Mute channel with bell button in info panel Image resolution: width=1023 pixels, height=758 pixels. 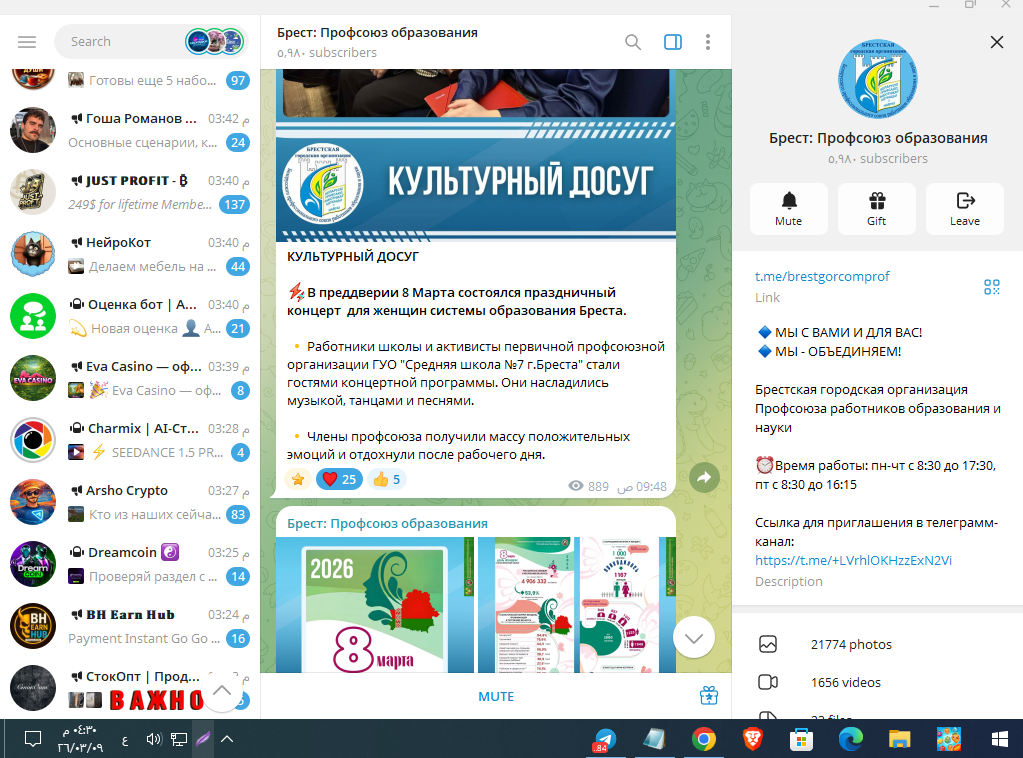tap(789, 209)
